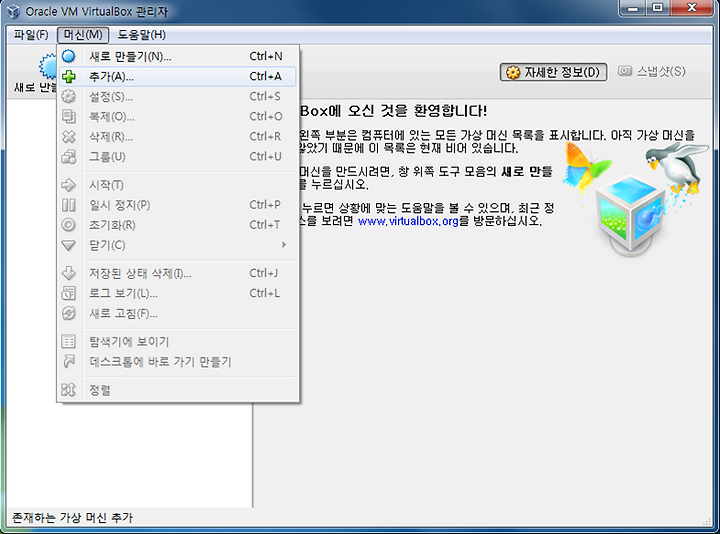
Task: Click the pause icon beside 일시 정지(P)
Action: (68, 205)
